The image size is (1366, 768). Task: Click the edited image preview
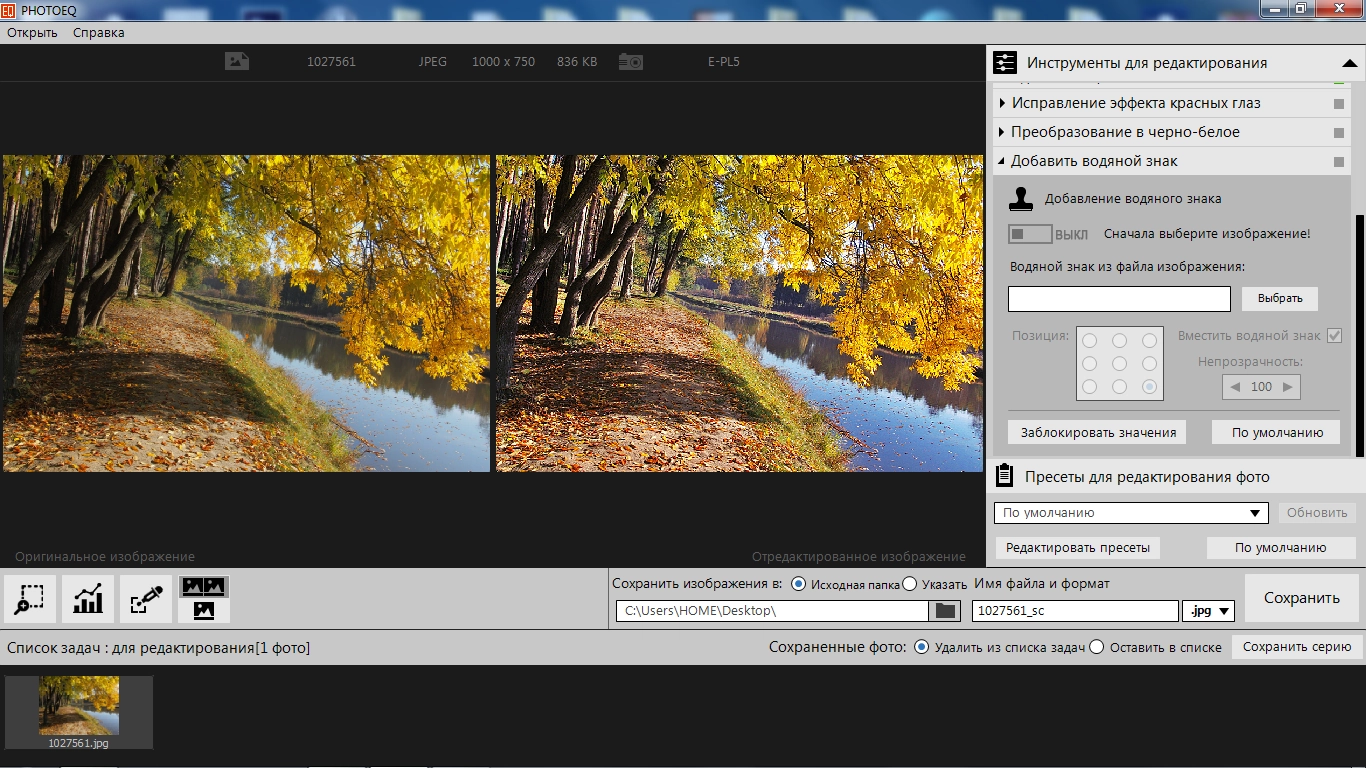pyautogui.click(x=739, y=313)
